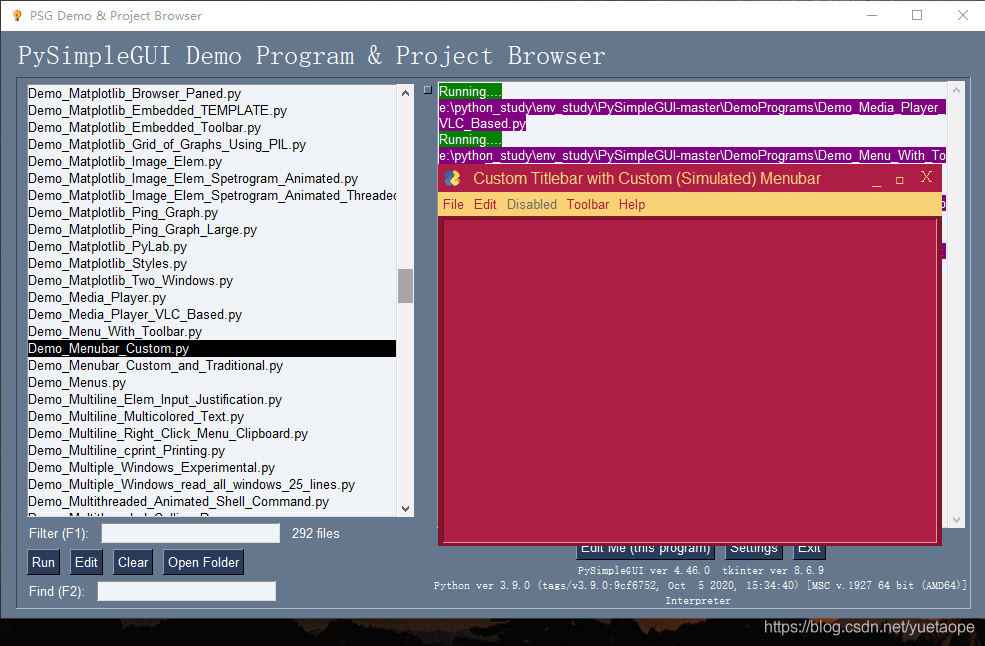The width and height of the screenshot is (985, 646).
Task: Select Demo_Matplotlib_Grid_of_Graphs_Using_PIL.py
Action: [x=212, y=145]
